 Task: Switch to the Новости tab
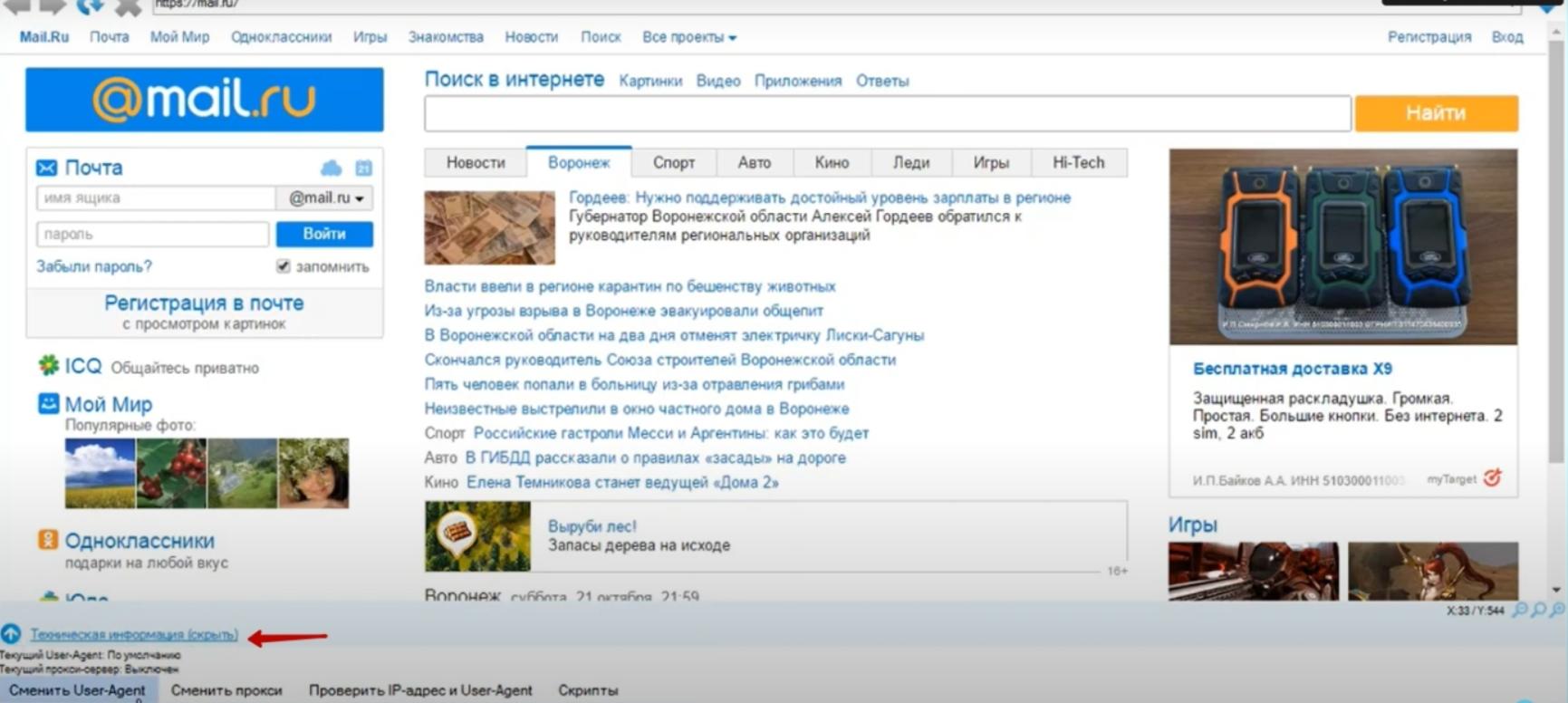click(476, 163)
